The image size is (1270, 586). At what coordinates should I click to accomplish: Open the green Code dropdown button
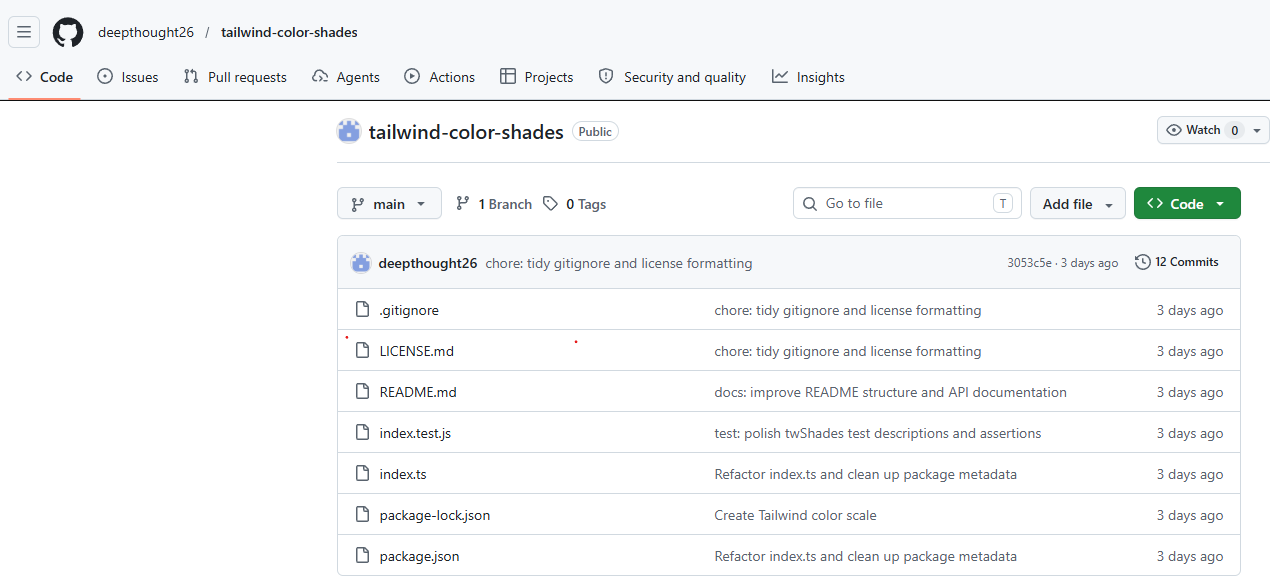1187,203
